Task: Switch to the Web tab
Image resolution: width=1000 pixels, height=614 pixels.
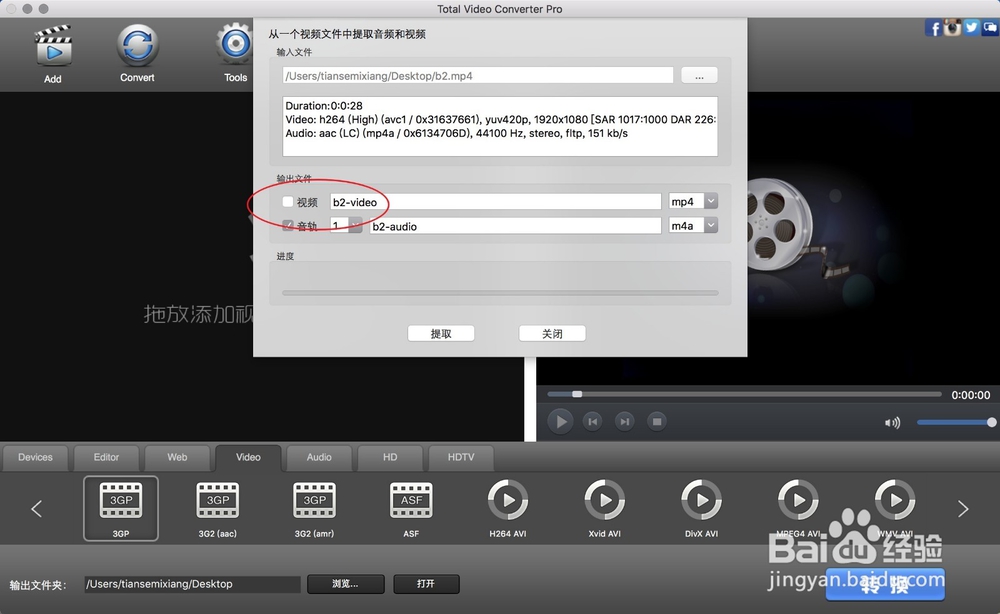Action: tap(177, 457)
